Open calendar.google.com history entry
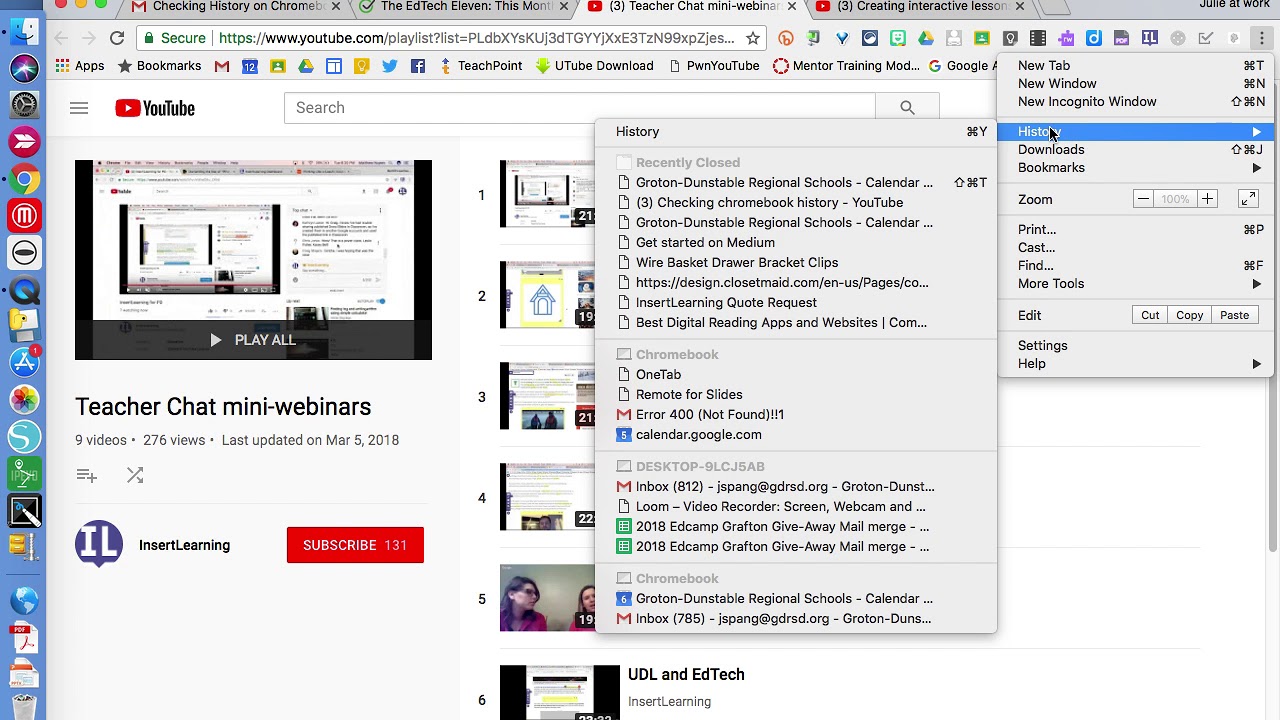 tap(796, 434)
